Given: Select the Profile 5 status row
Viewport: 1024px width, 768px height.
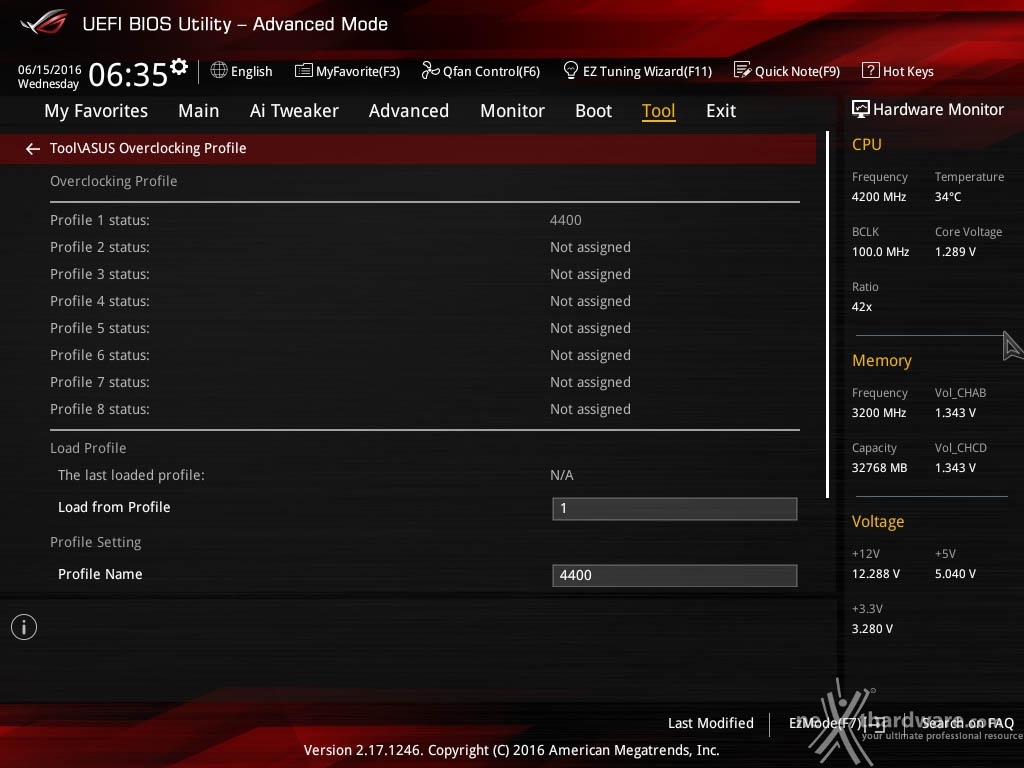Looking at the screenshot, I should pyautogui.click(x=424, y=328).
